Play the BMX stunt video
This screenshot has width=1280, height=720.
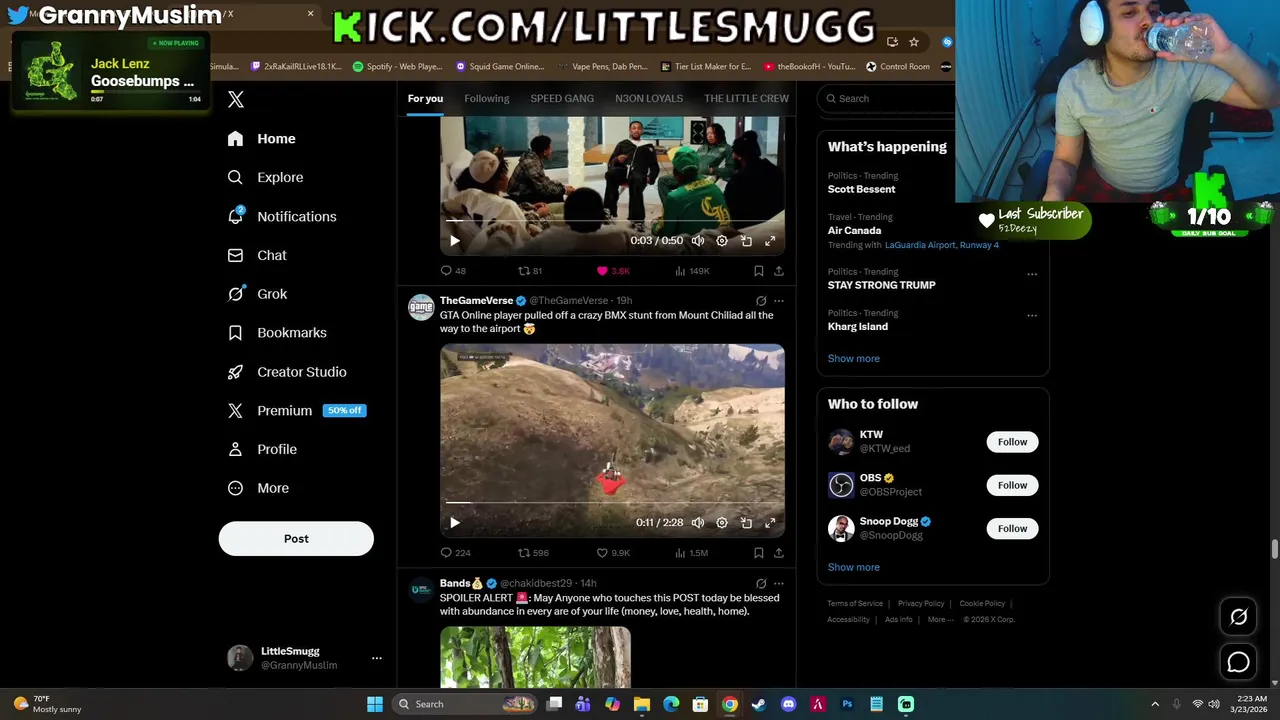coord(455,523)
